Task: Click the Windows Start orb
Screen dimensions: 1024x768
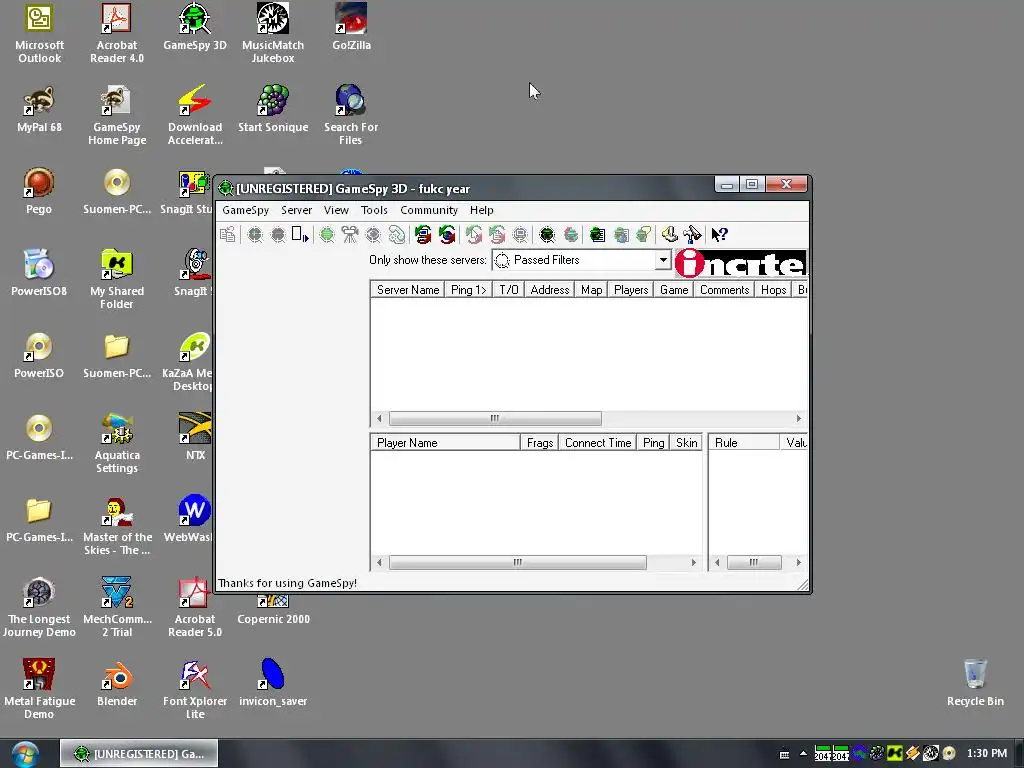Action: pyautogui.click(x=24, y=754)
